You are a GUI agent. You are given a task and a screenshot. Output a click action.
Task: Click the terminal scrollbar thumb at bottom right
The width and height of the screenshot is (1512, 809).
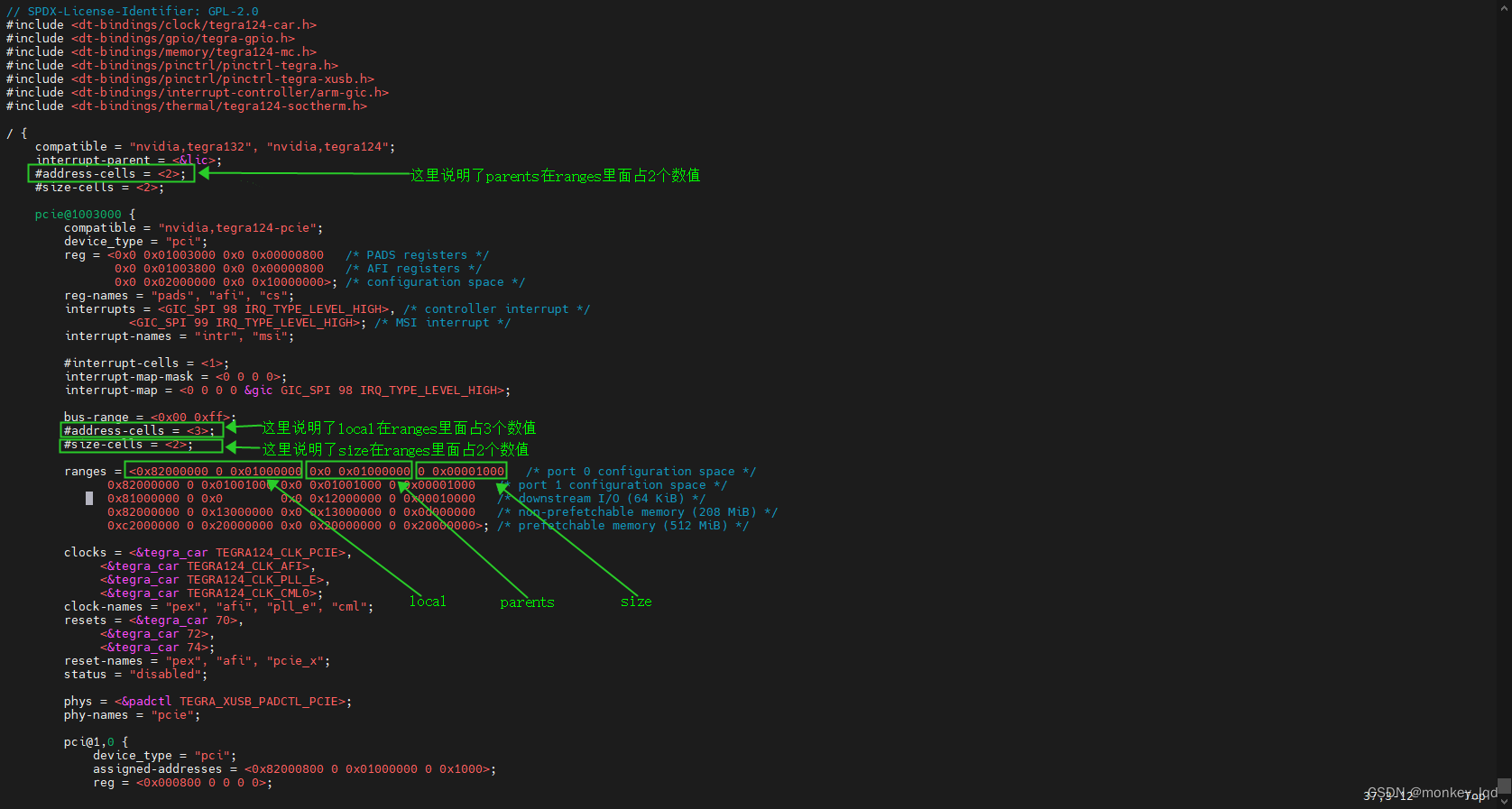[1504, 786]
